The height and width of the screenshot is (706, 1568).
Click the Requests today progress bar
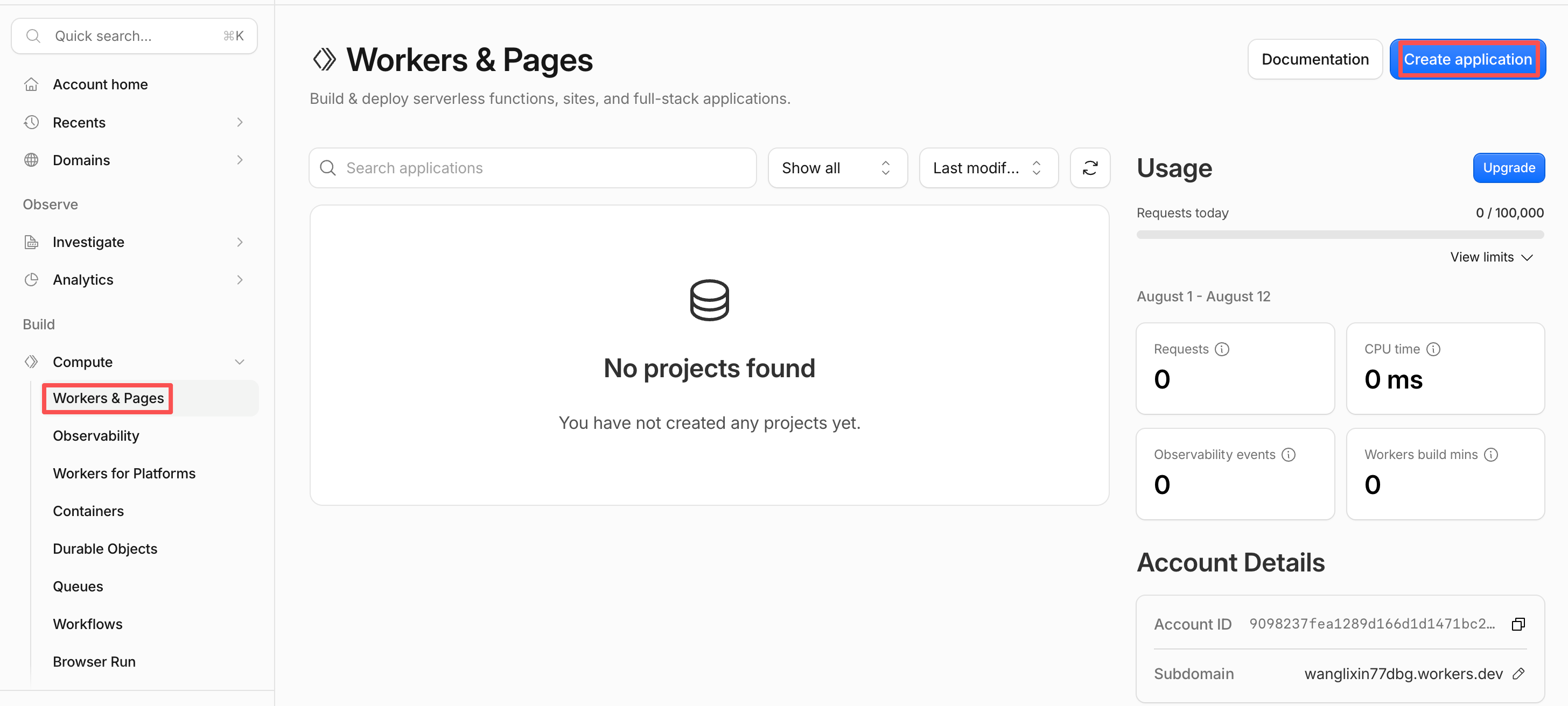click(1340, 235)
